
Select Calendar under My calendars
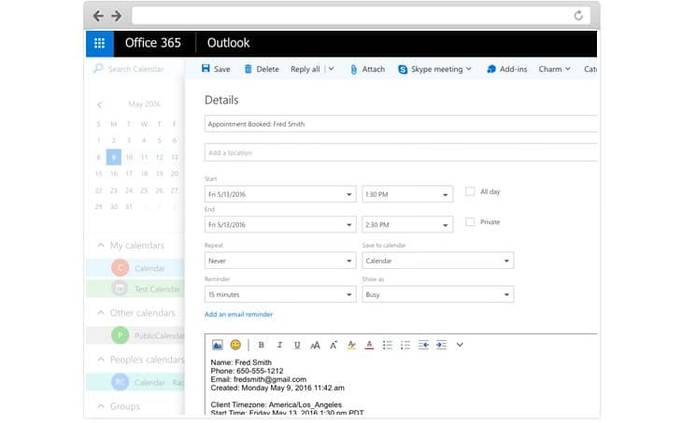click(x=135, y=268)
